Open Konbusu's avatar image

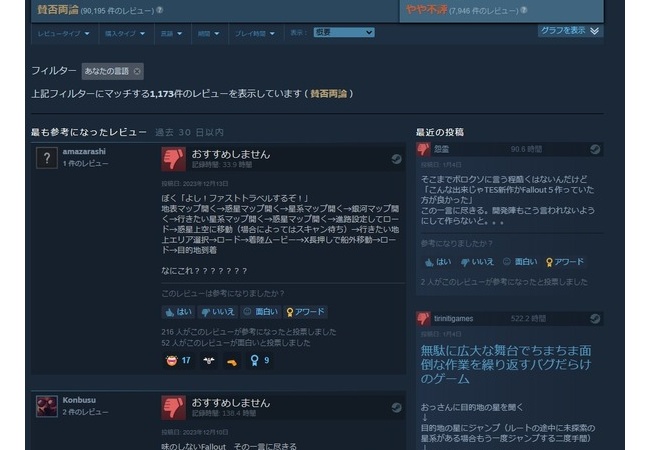pos(47,406)
